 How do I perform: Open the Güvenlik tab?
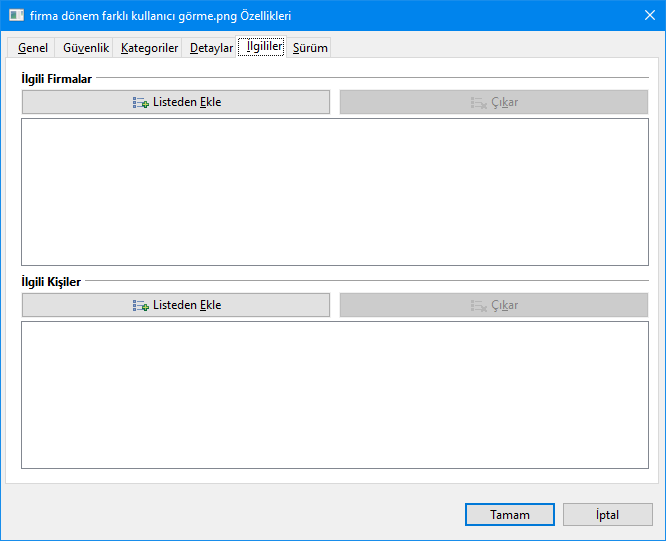86,48
